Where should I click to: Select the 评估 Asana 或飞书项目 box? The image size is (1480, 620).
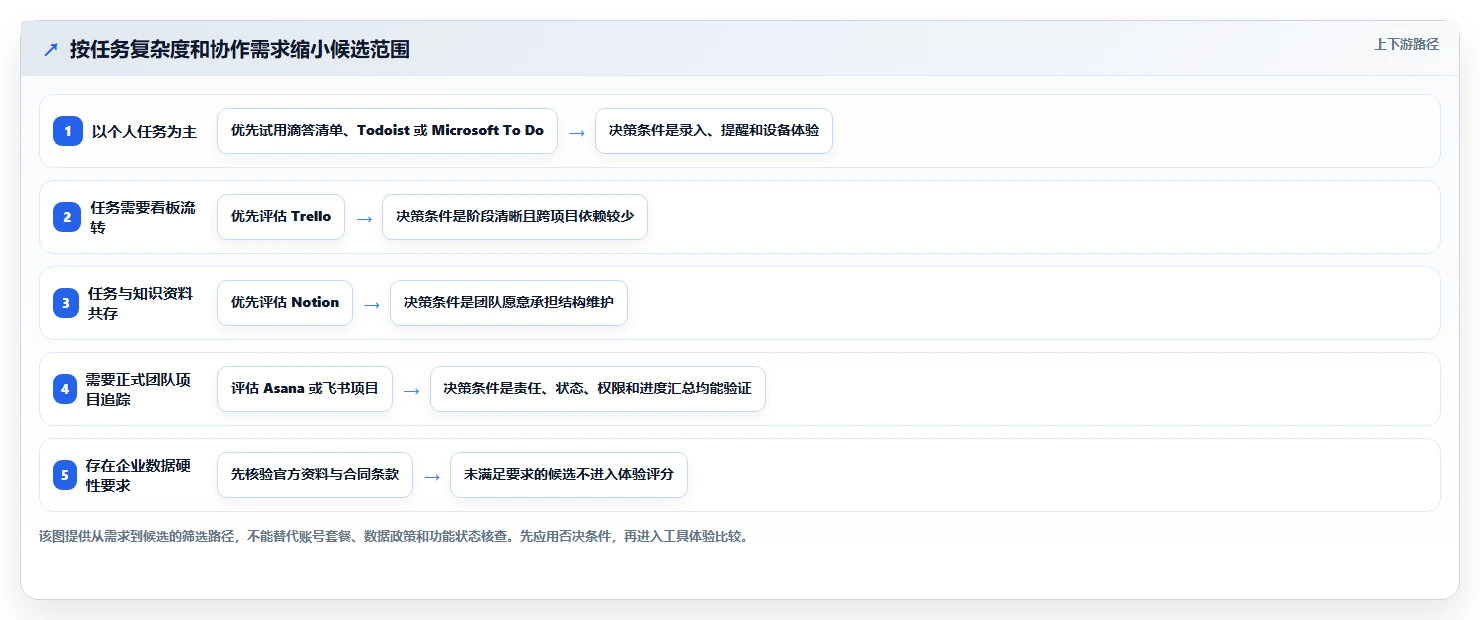point(305,389)
